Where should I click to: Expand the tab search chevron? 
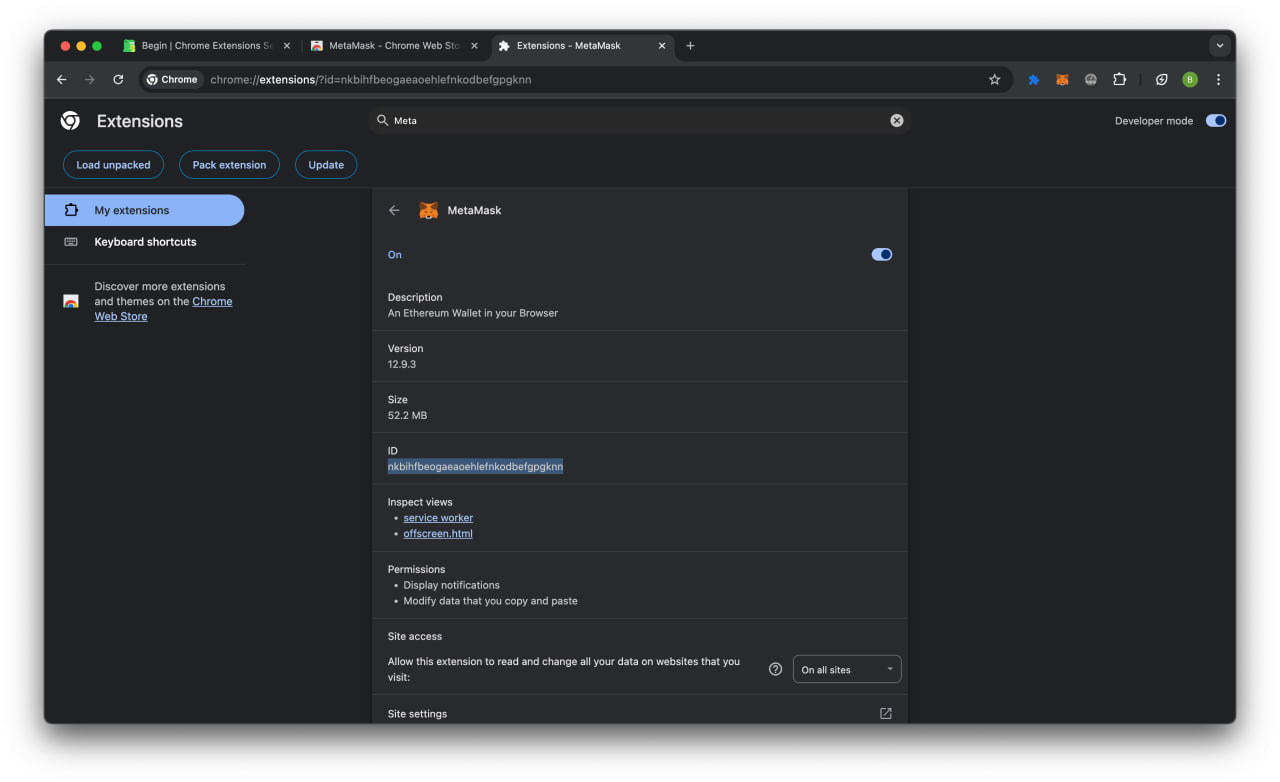click(x=1219, y=46)
